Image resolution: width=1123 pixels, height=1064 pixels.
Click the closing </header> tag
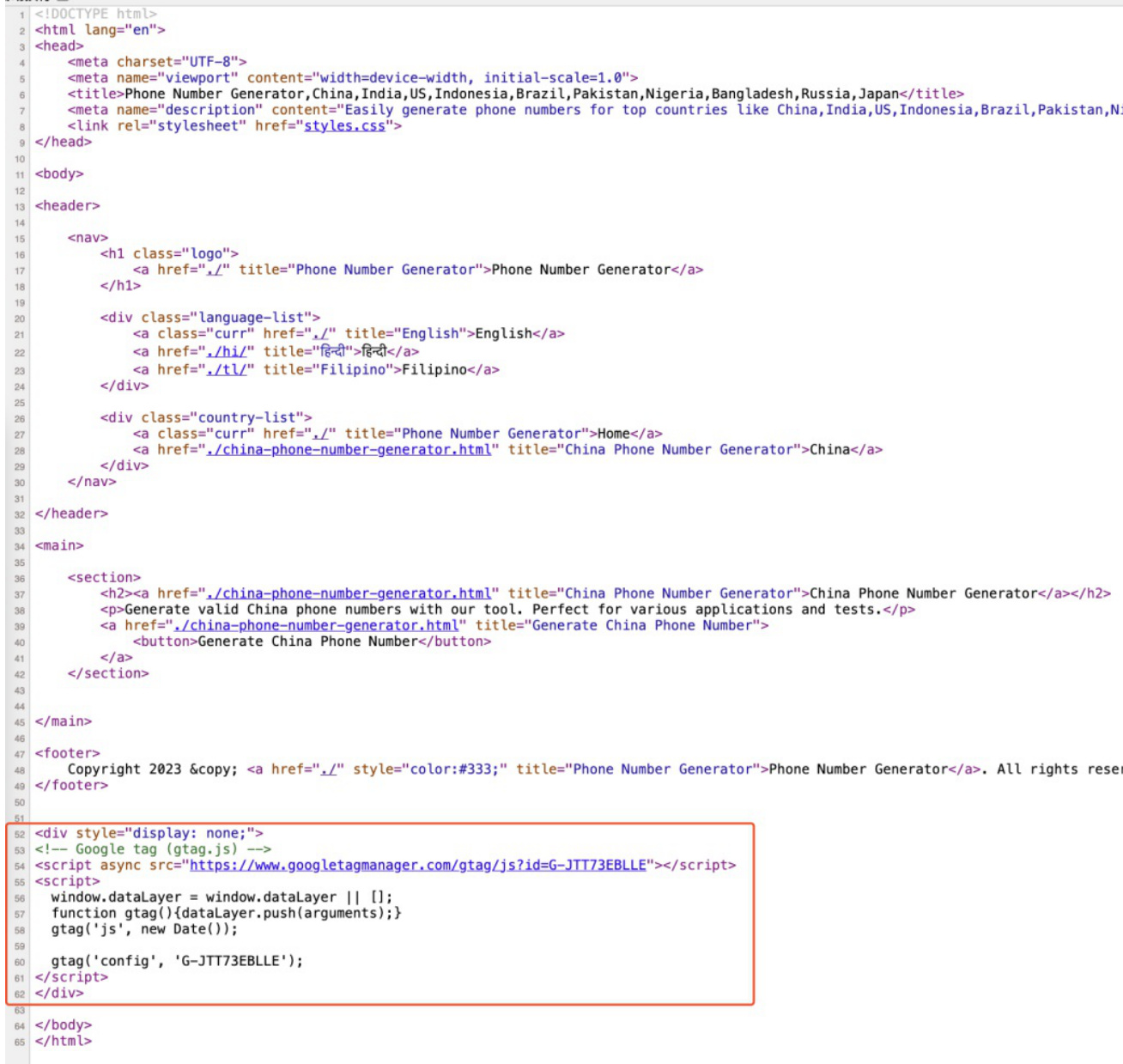click(x=71, y=514)
